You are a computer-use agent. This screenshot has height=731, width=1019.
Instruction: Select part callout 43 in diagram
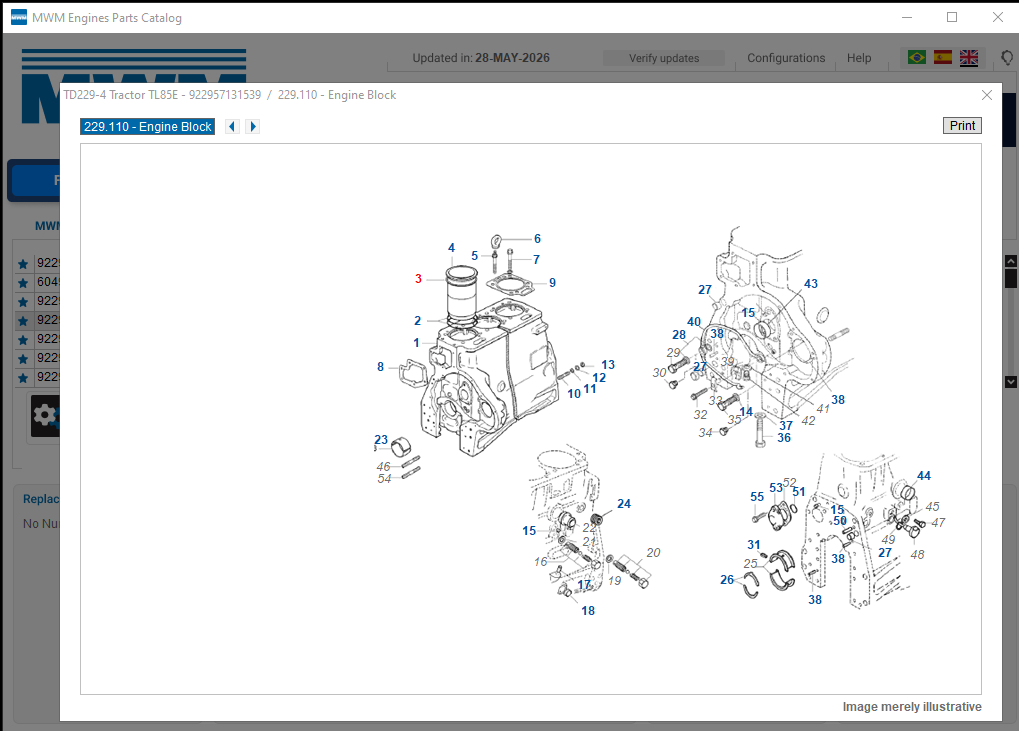click(x=810, y=284)
